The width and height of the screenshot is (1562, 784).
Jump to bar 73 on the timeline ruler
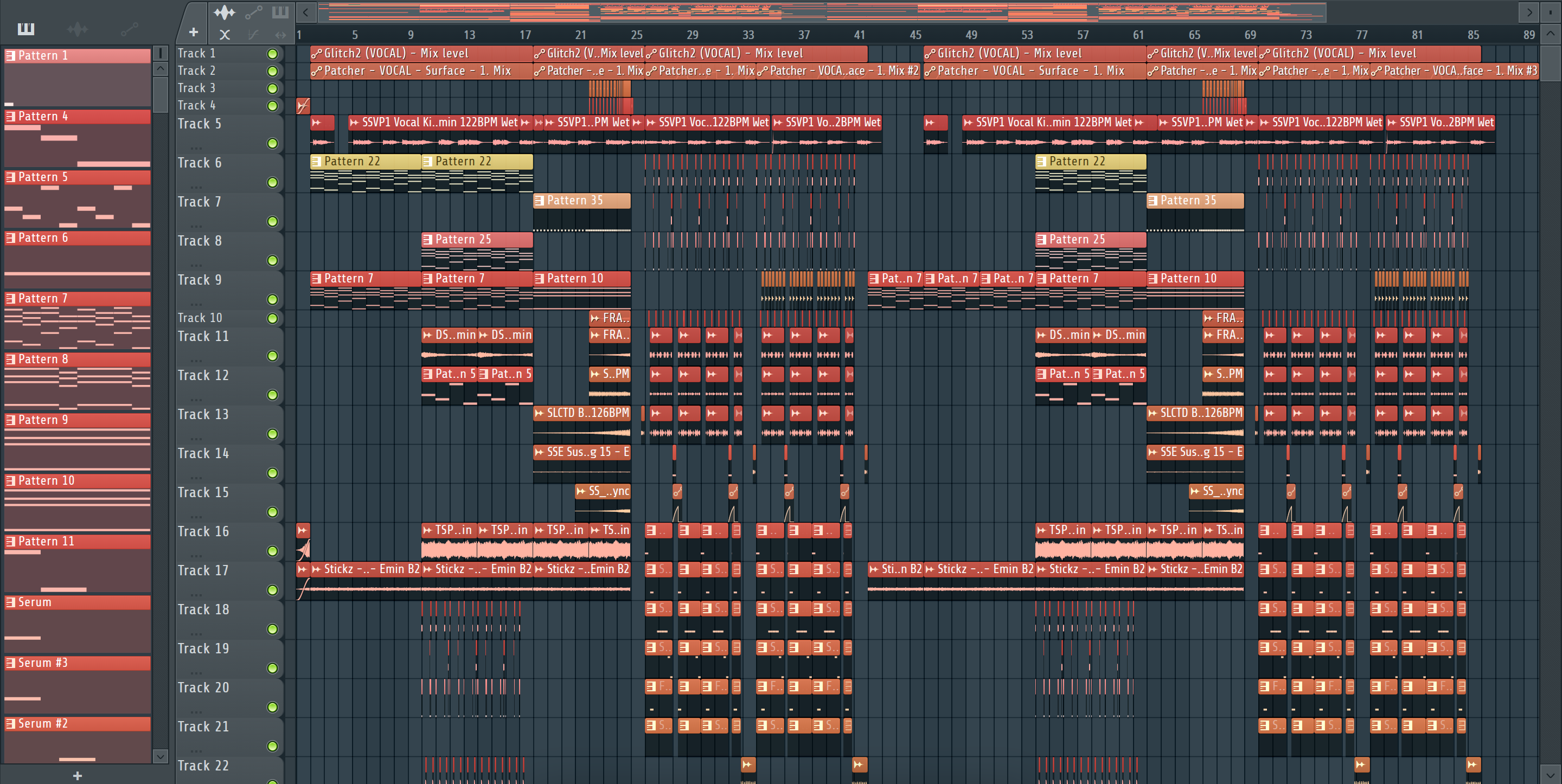(1306, 35)
